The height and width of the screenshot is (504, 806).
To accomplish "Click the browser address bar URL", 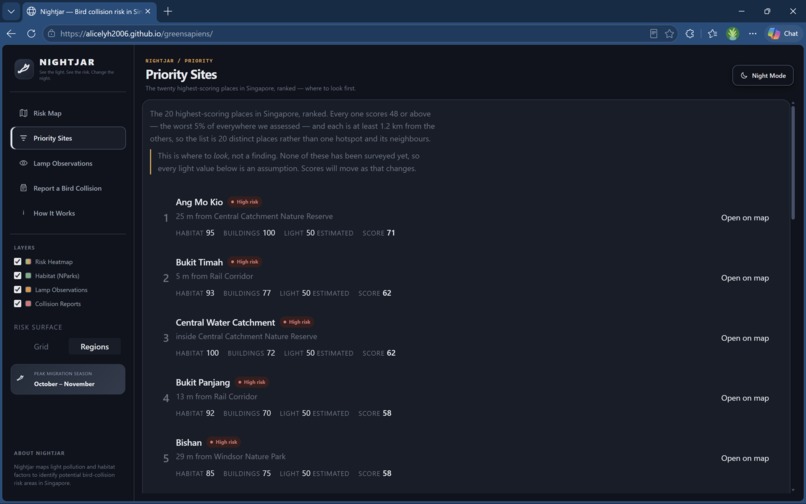I will (136, 33).
